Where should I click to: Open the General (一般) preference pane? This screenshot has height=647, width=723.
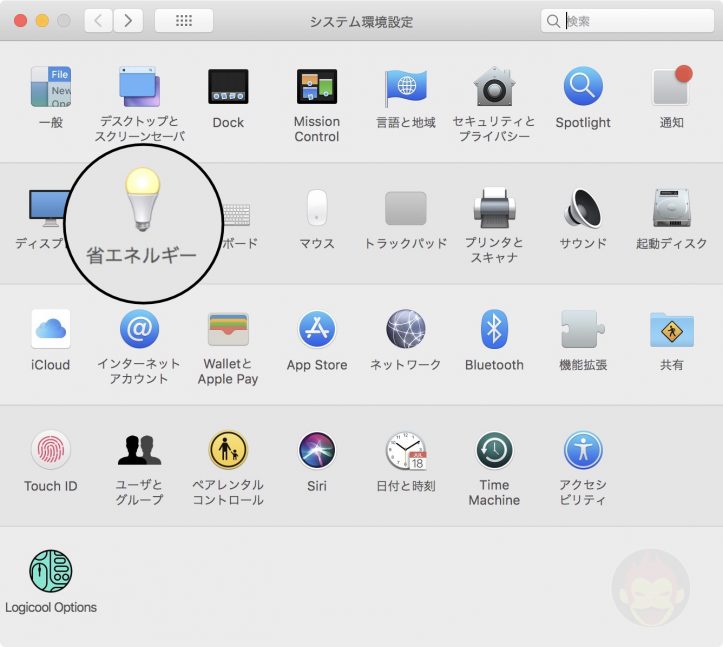(51, 87)
